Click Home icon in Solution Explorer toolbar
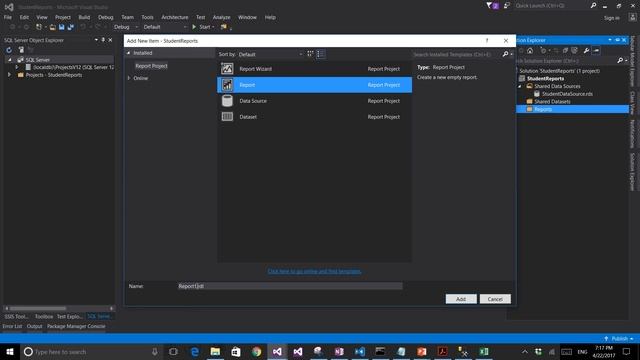The width and height of the screenshot is (640, 360). (x=530, y=51)
